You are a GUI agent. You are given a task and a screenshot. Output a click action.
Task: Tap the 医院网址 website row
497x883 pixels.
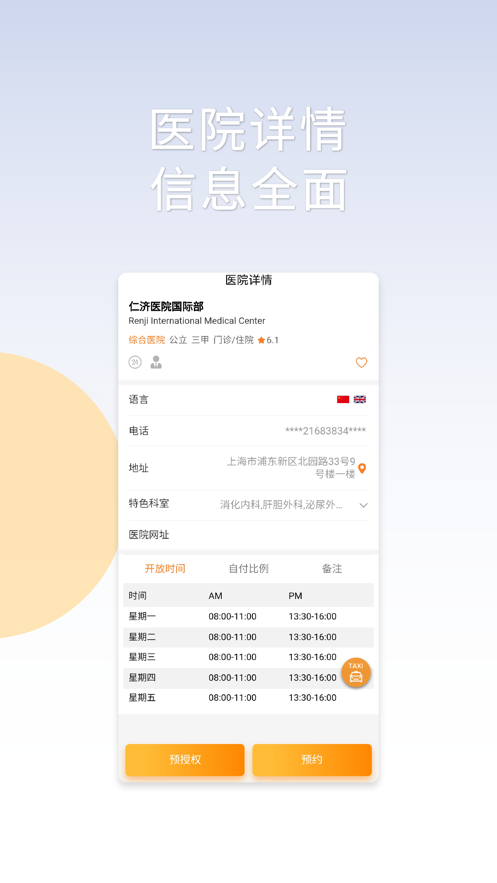[x=248, y=535]
